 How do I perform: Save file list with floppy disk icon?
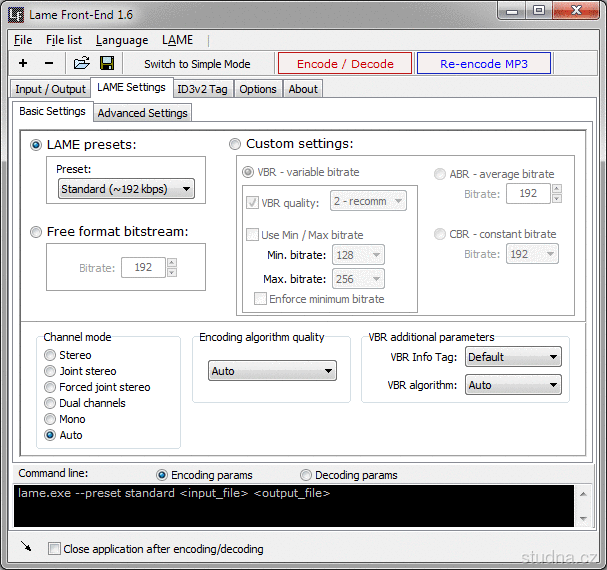107,63
